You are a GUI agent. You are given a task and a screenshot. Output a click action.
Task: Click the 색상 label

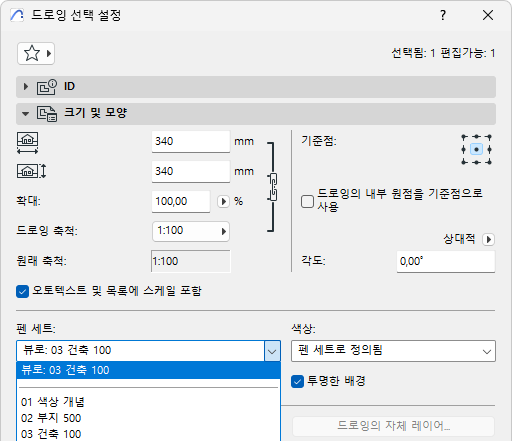303,329
